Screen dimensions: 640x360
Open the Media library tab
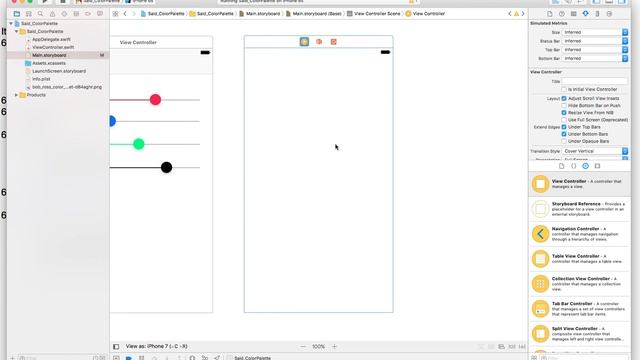coord(597,166)
